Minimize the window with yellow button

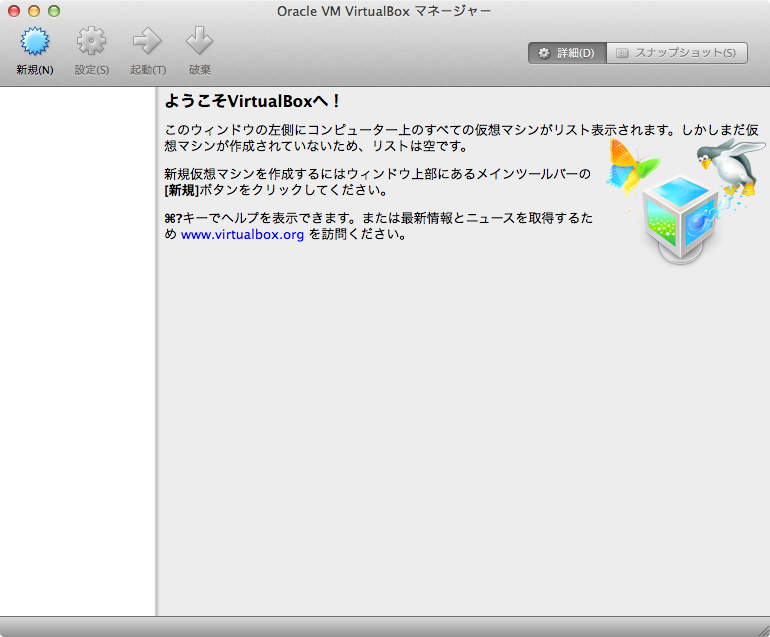pos(34,11)
